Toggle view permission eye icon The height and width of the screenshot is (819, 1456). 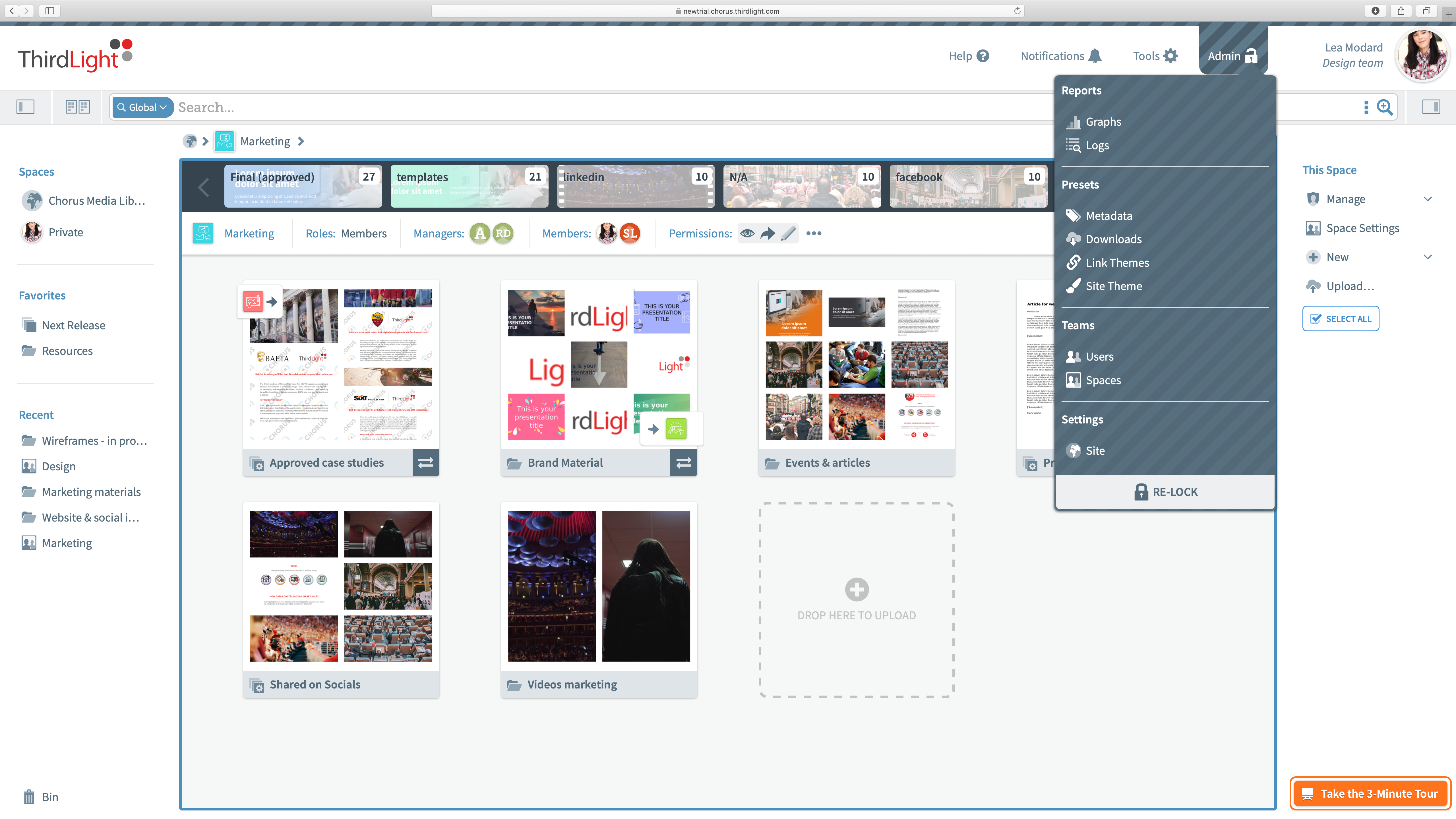click(747, 233)
